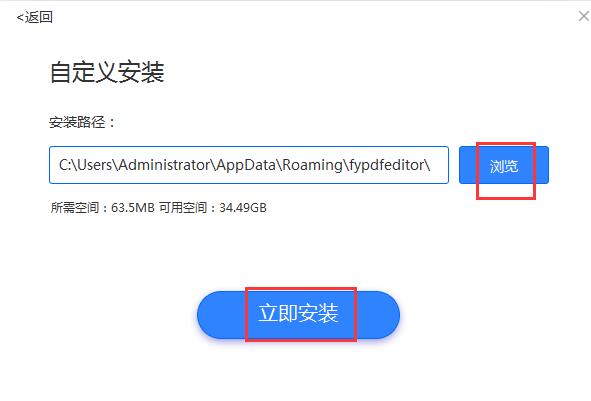Close the installer with the X icon
591x401 pixels.
tap(584, 16)
